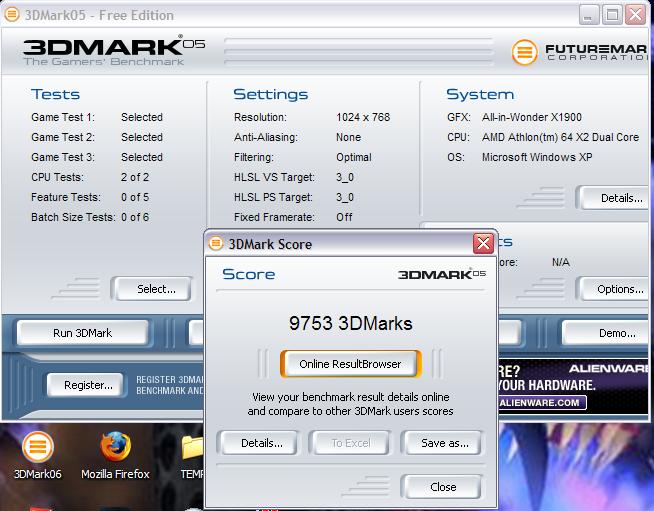Viewport: 654px width, 511px height.
Task: Open the Online ResultBrowser
Action: click(350, 364)
